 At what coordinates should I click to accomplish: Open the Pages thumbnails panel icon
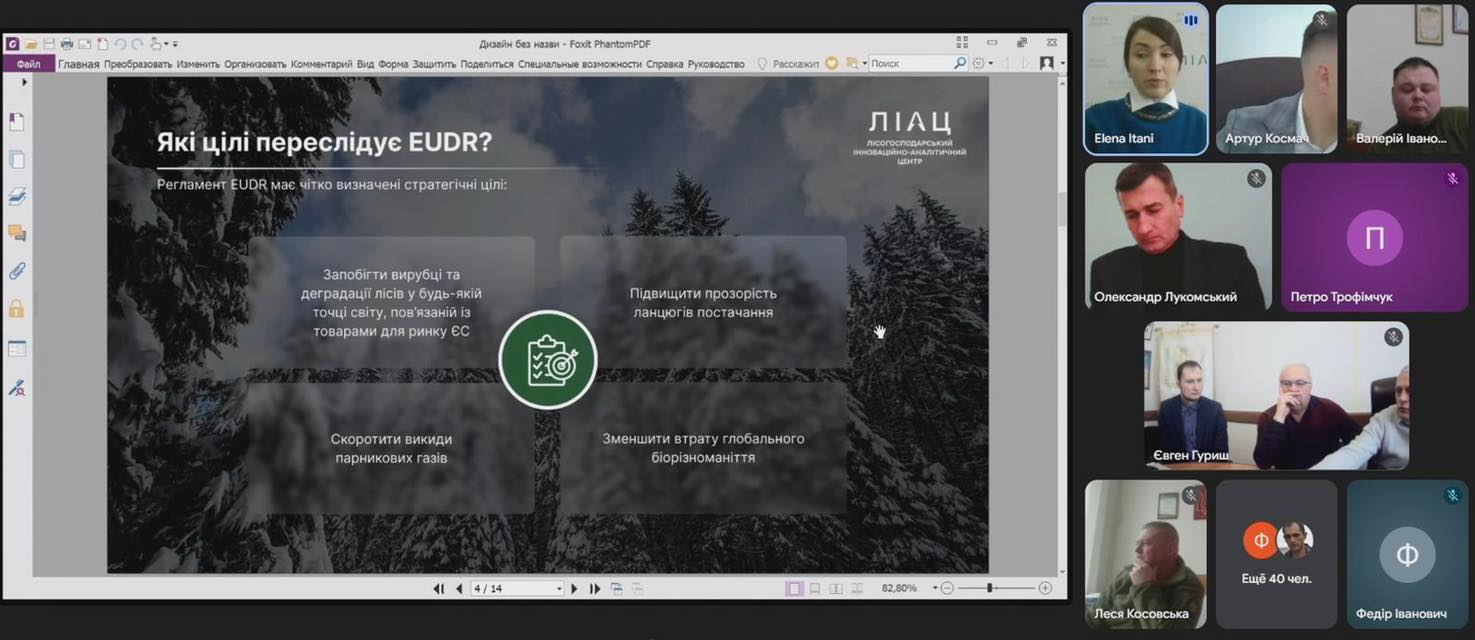(x=16, y=160)
